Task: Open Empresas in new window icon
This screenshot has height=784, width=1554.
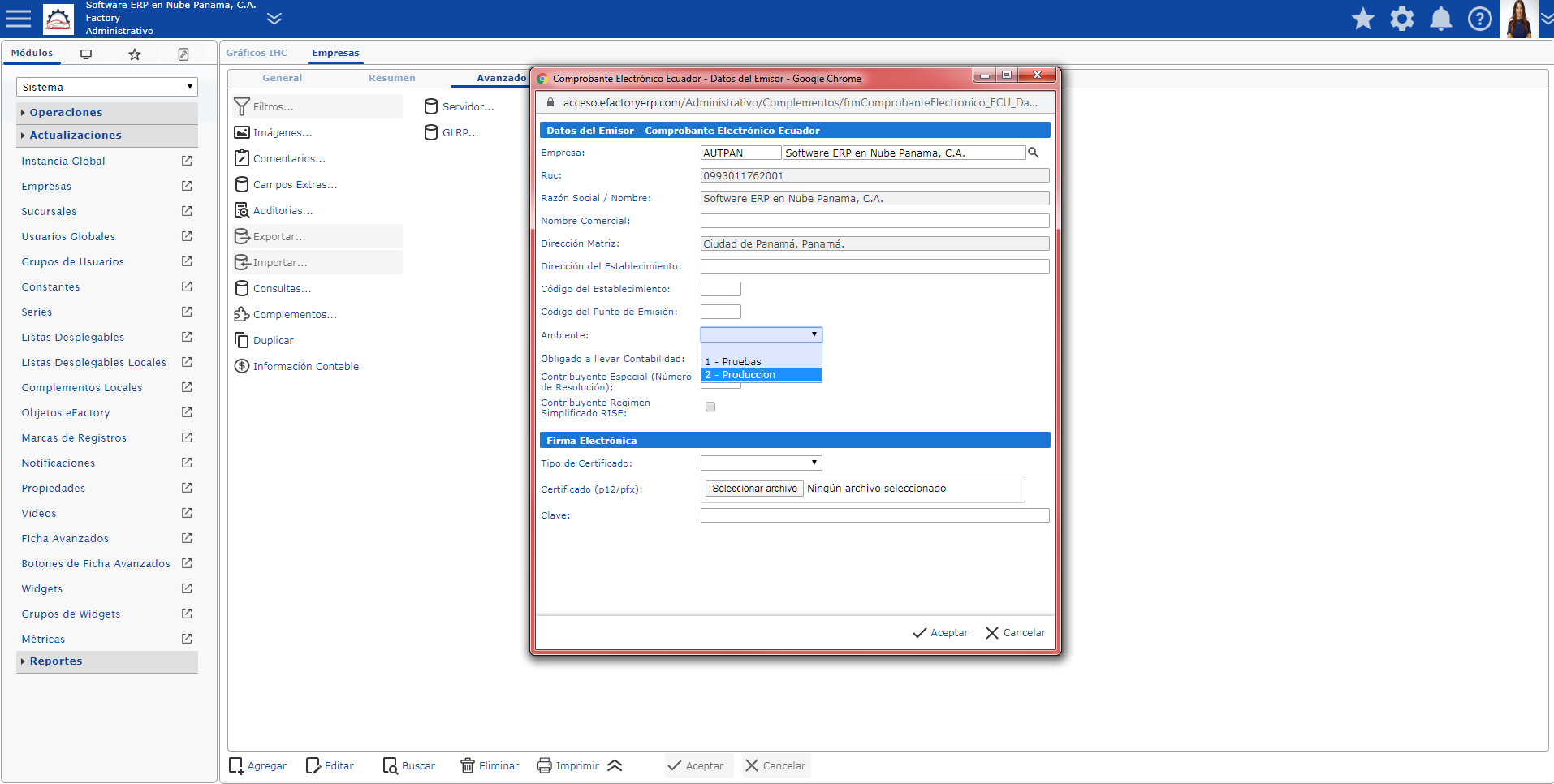Action: [187, 186]
